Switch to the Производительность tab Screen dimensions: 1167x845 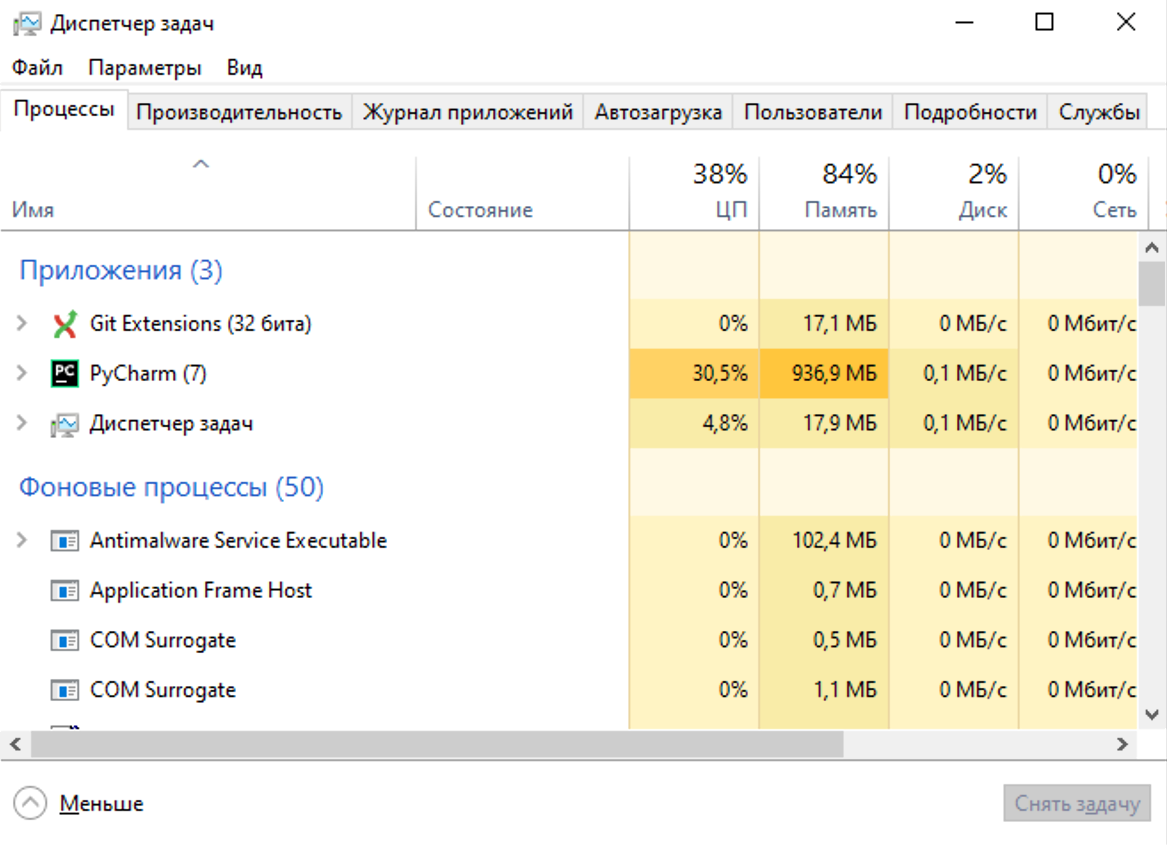239,112
